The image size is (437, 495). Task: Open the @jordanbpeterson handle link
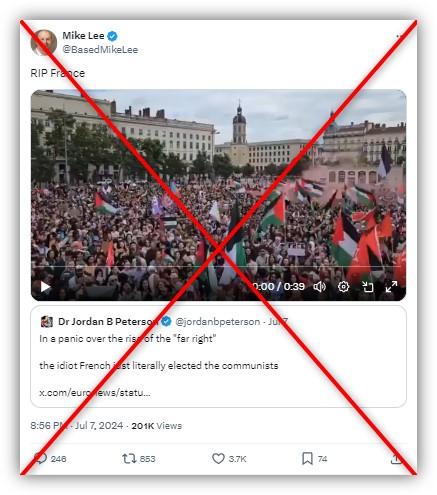point(218,322)
